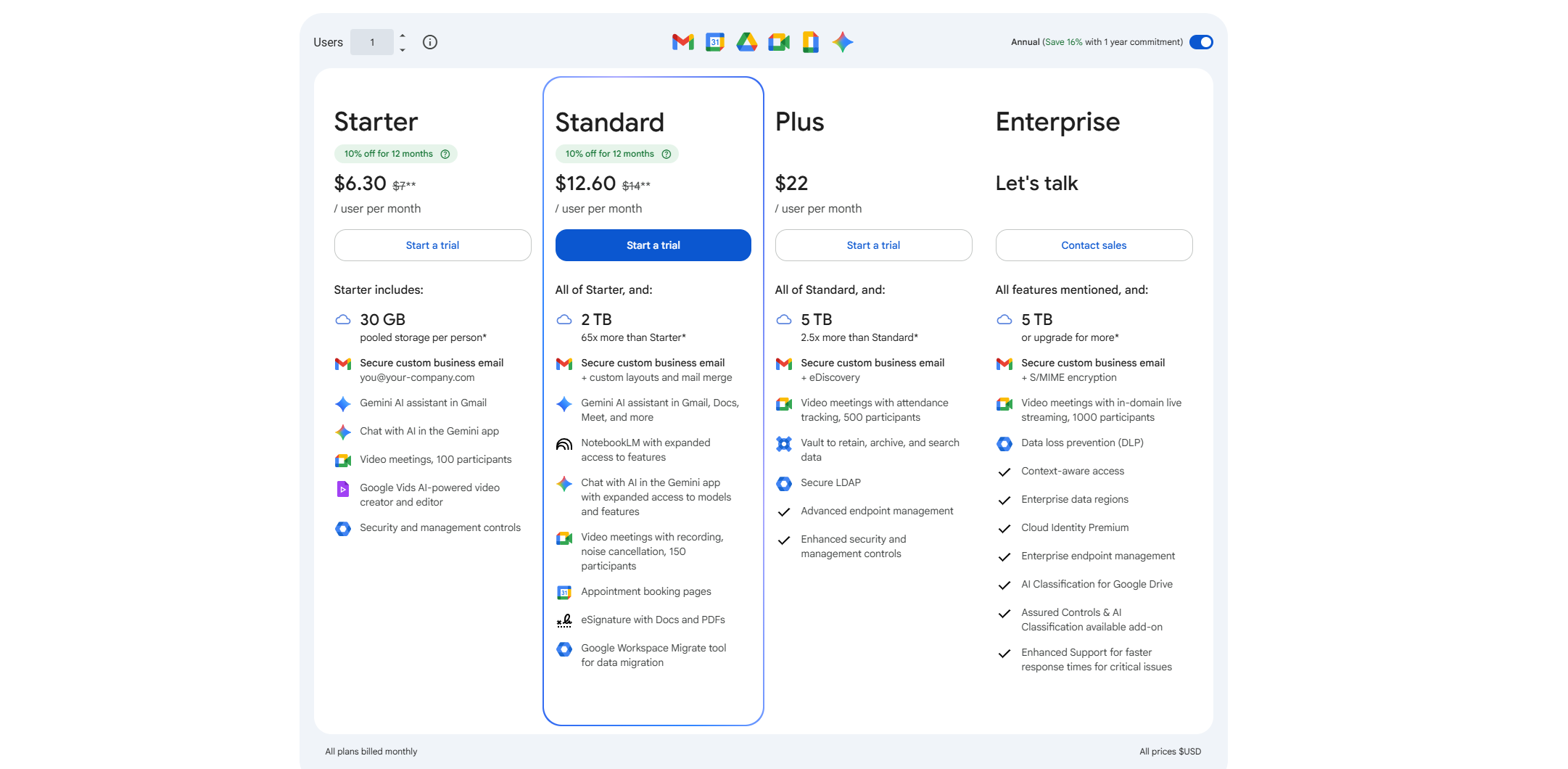
Task: Click 'Enterprise endpoint management' feature text
Action: tap(1098, 556)
